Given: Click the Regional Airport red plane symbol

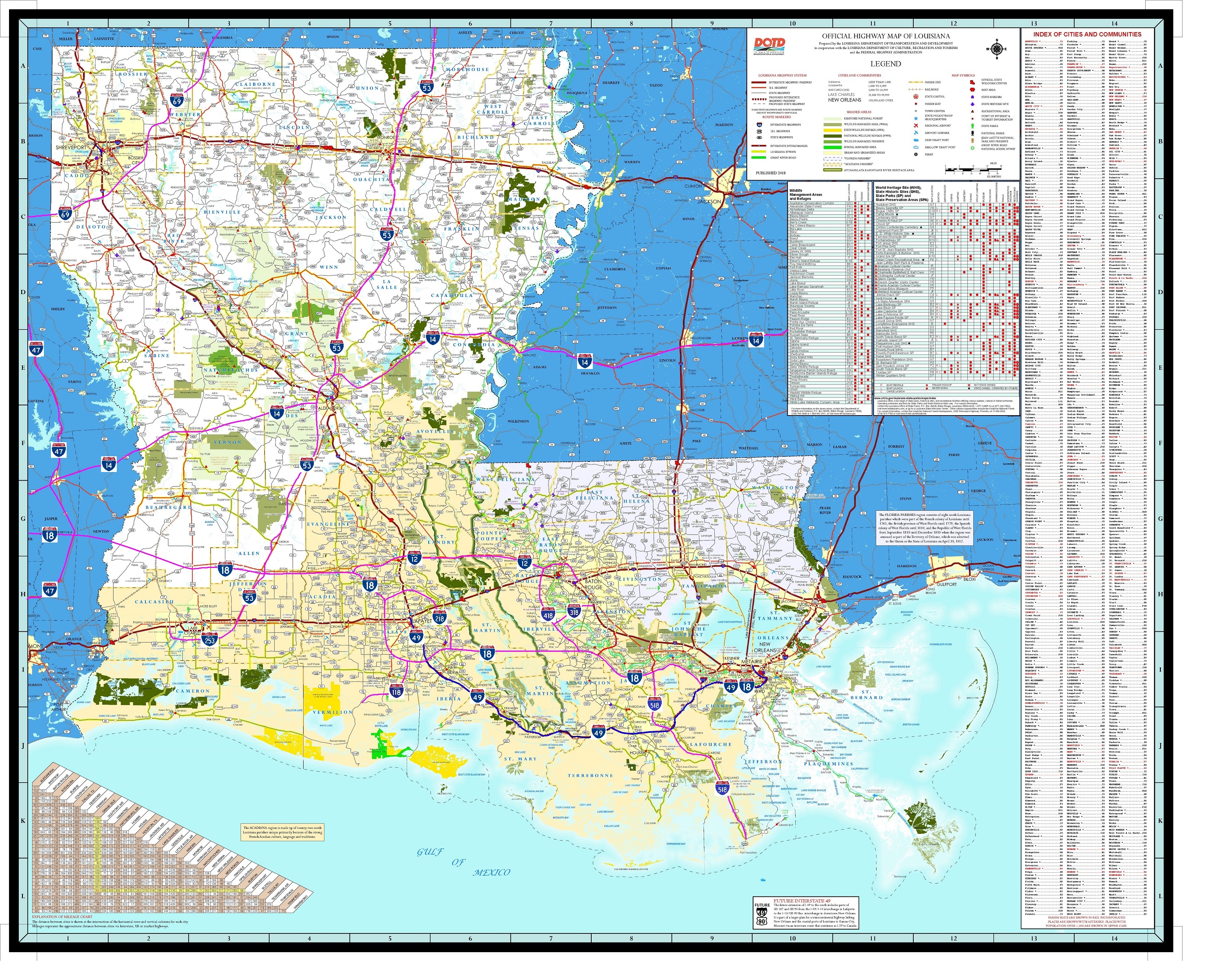Looking at the screenshot, I should point(916,126).
